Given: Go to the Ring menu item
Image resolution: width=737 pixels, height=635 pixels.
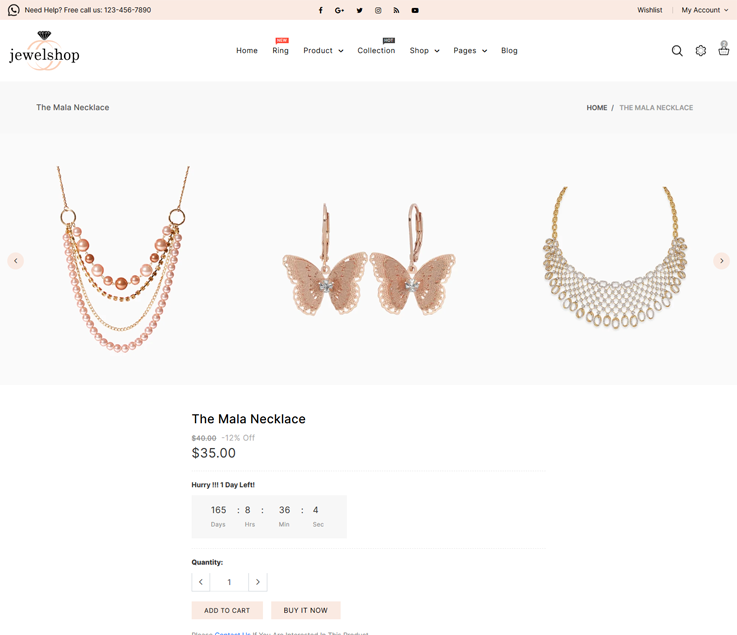Looking at the screenshot, I should click(280, 51).
